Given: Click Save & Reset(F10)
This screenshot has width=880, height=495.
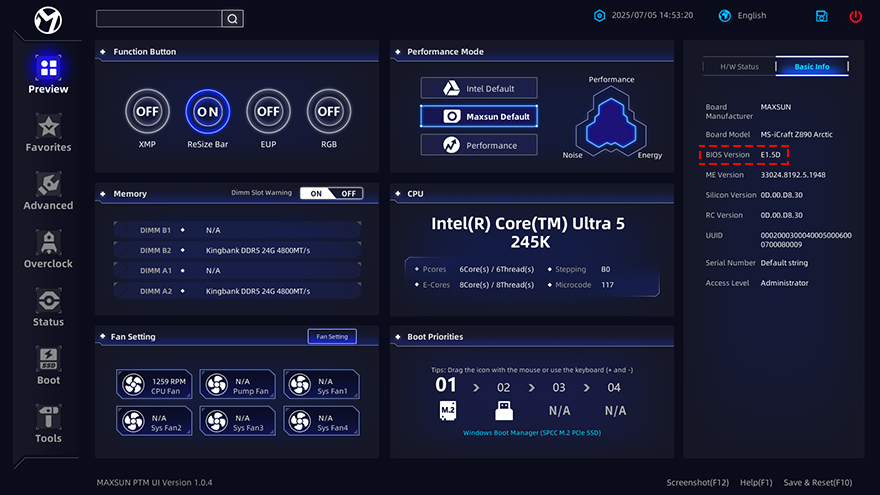Looking at the screenshot, I should click(x=818, y=483).
